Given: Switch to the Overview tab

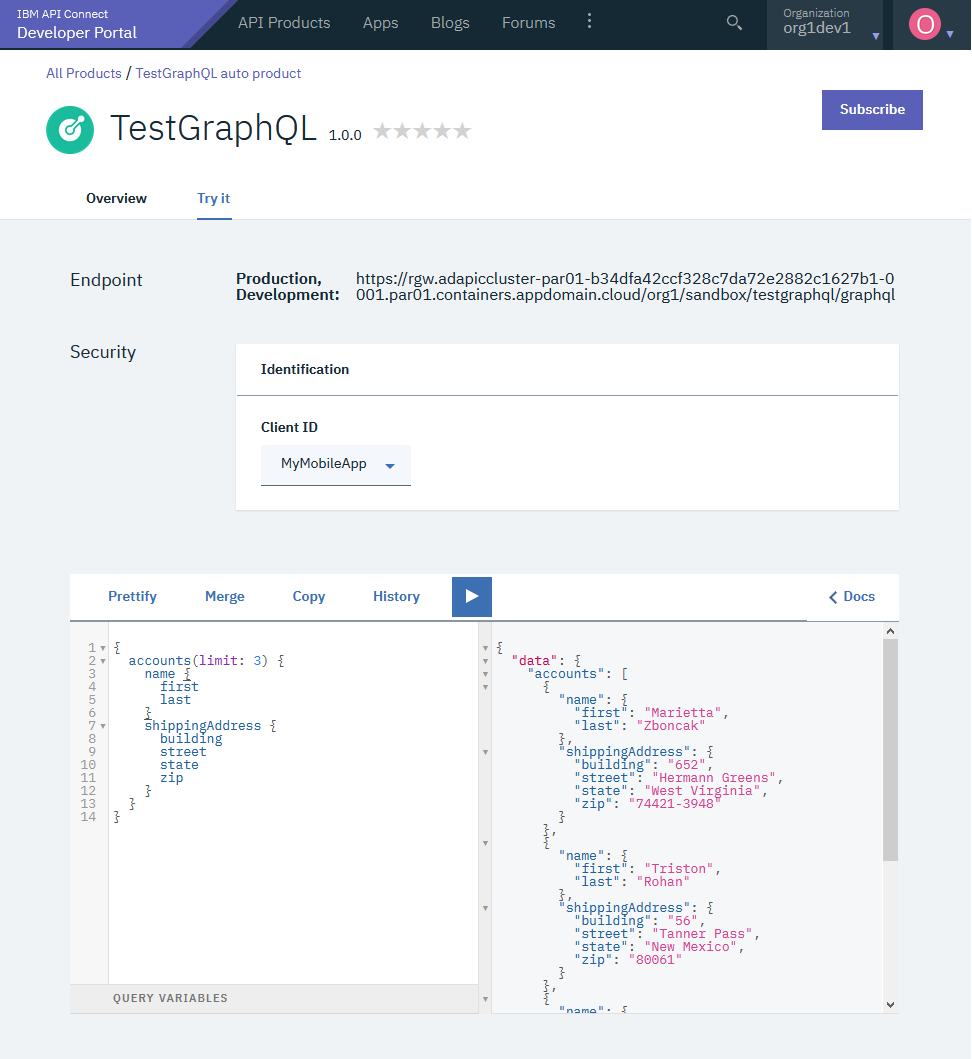Looking at the screenshot, I should coord(116,199).
